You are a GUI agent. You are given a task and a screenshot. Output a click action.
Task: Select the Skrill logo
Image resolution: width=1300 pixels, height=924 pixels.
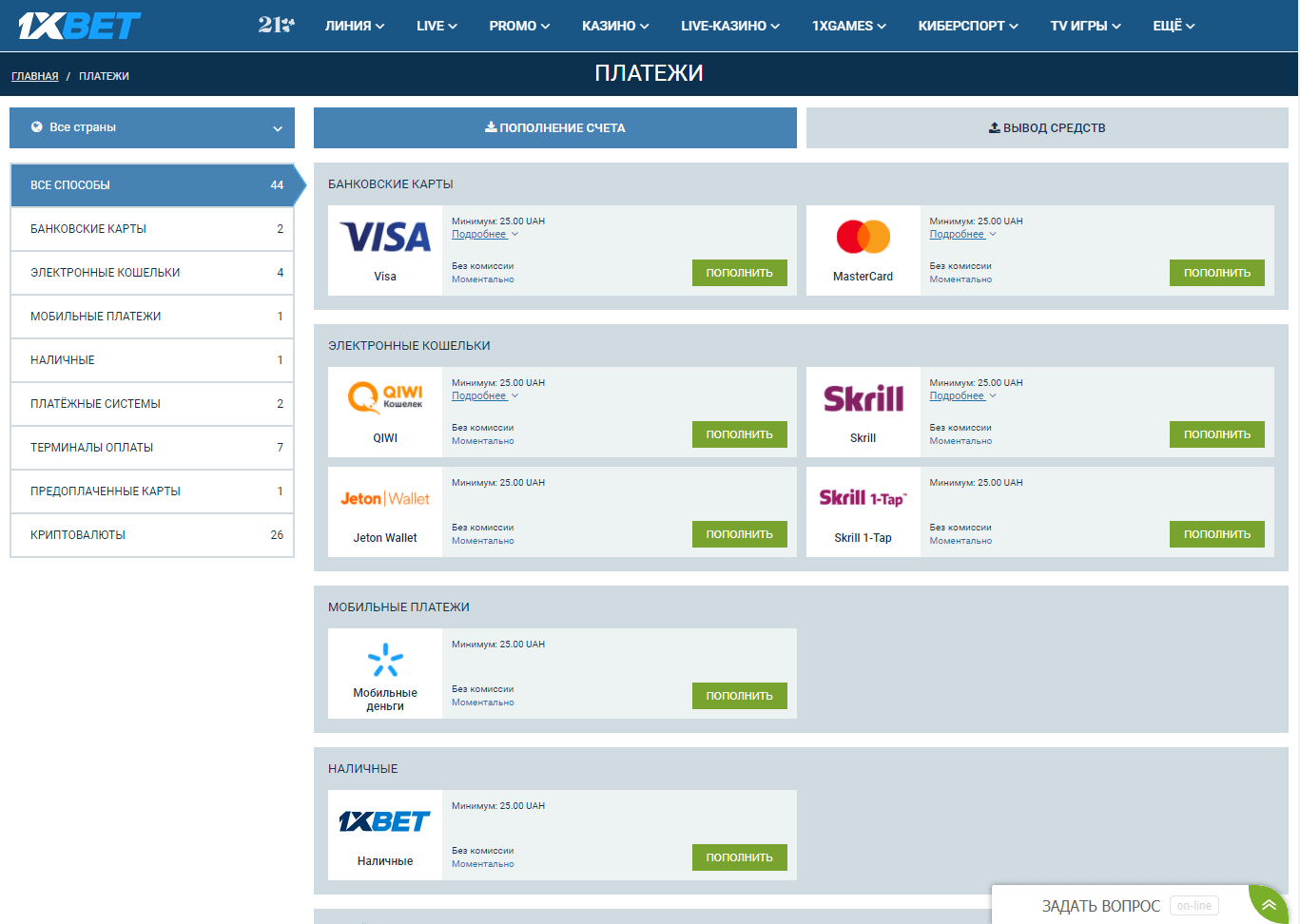tap(863, 398)
